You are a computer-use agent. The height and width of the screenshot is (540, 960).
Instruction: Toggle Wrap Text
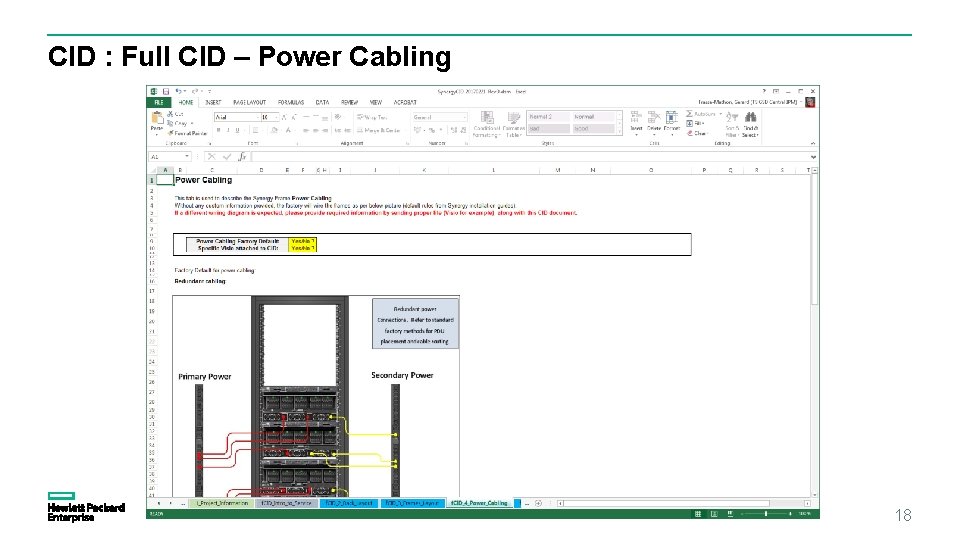(x=372, y=117)
